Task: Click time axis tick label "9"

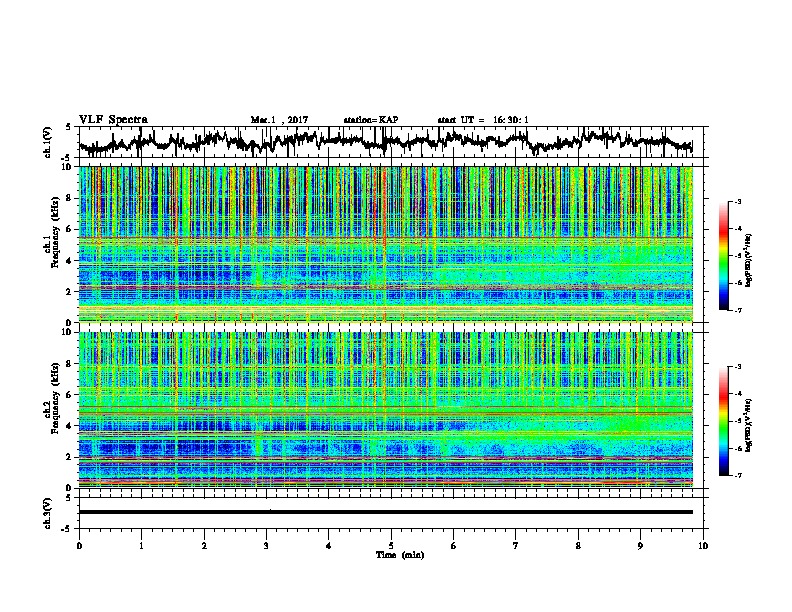Action: point(640,546)
